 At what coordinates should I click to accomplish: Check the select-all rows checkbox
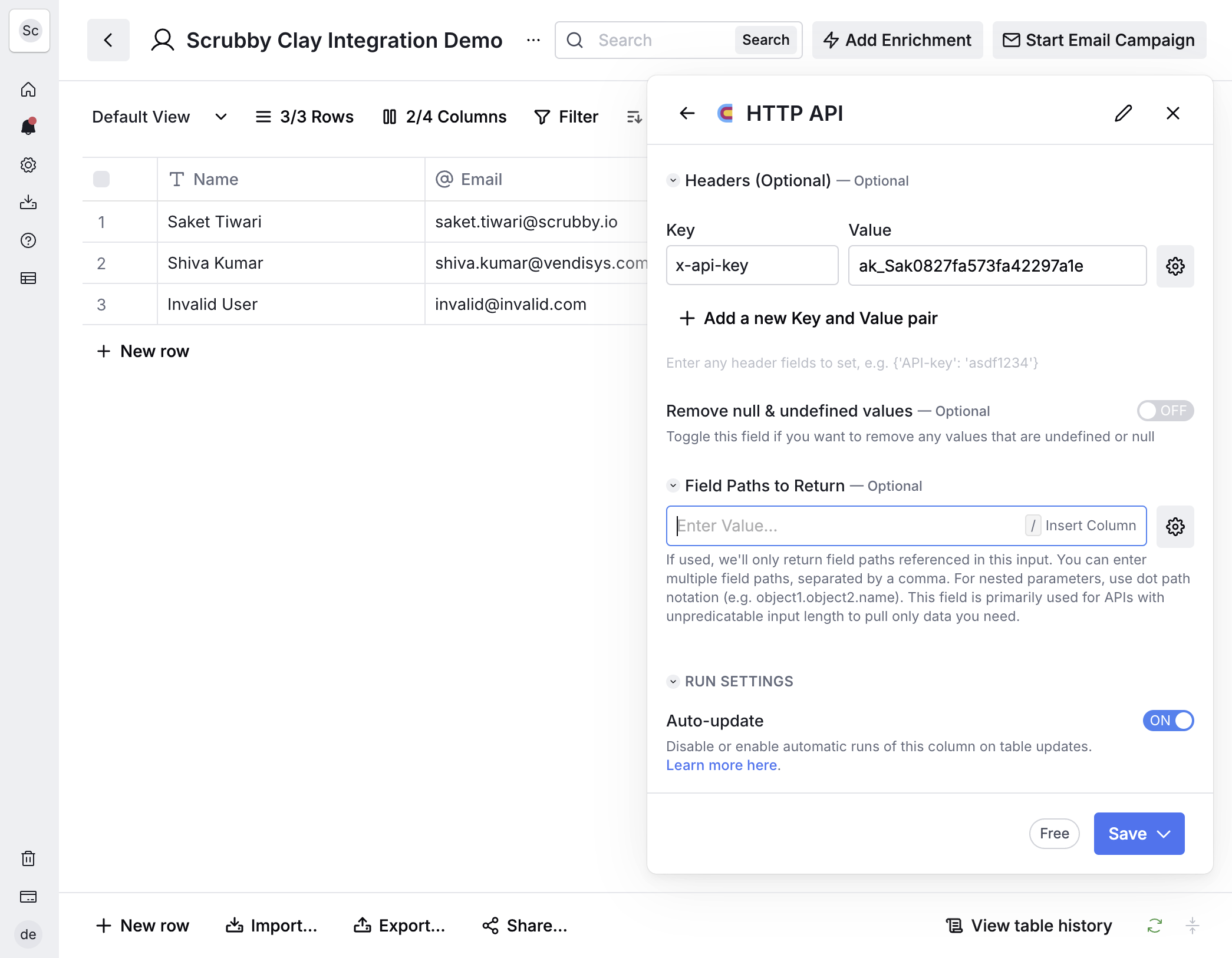click(101, 179)
